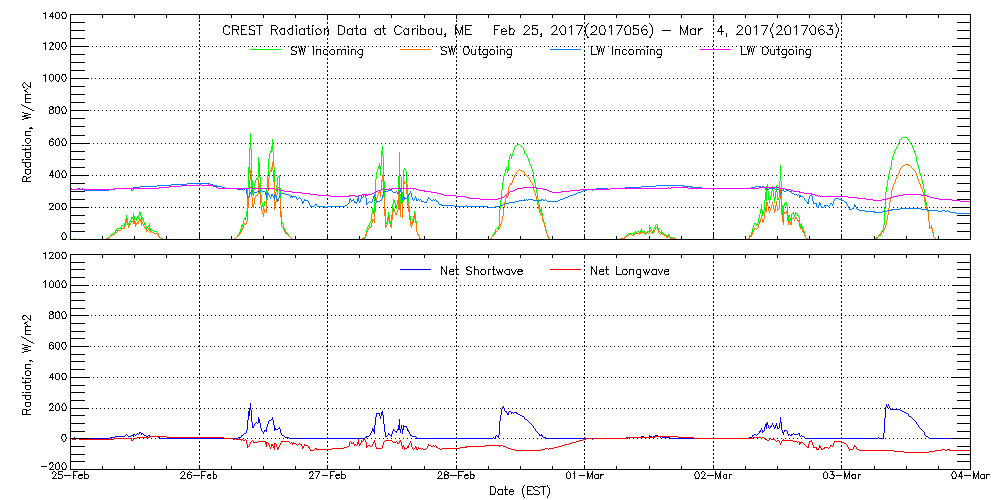Click the 1400 tick on upper y-axis
The height and width of the screenshot is (500, 1000).
point(54,17)
